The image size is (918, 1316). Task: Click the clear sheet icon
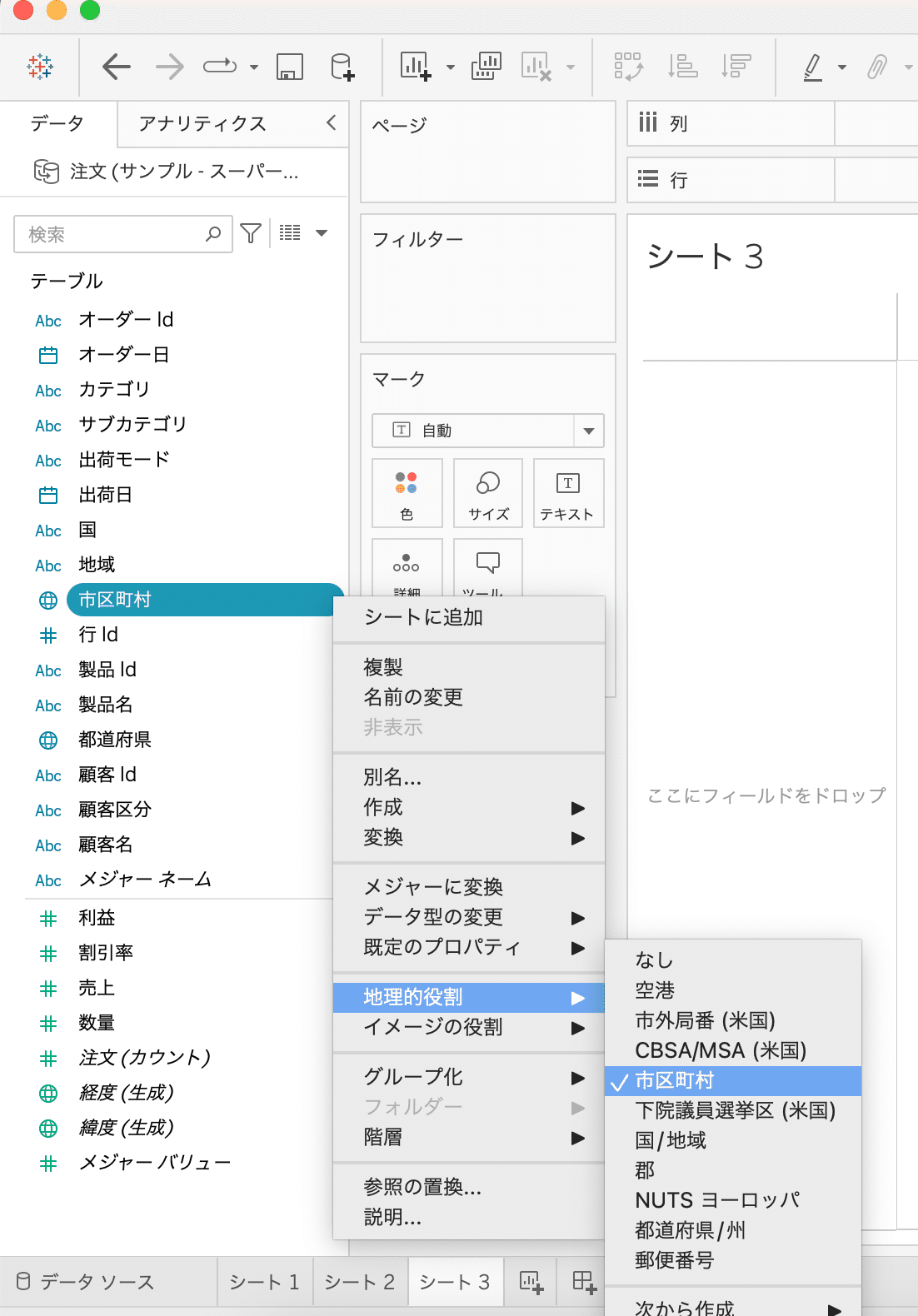click(536, 67)
